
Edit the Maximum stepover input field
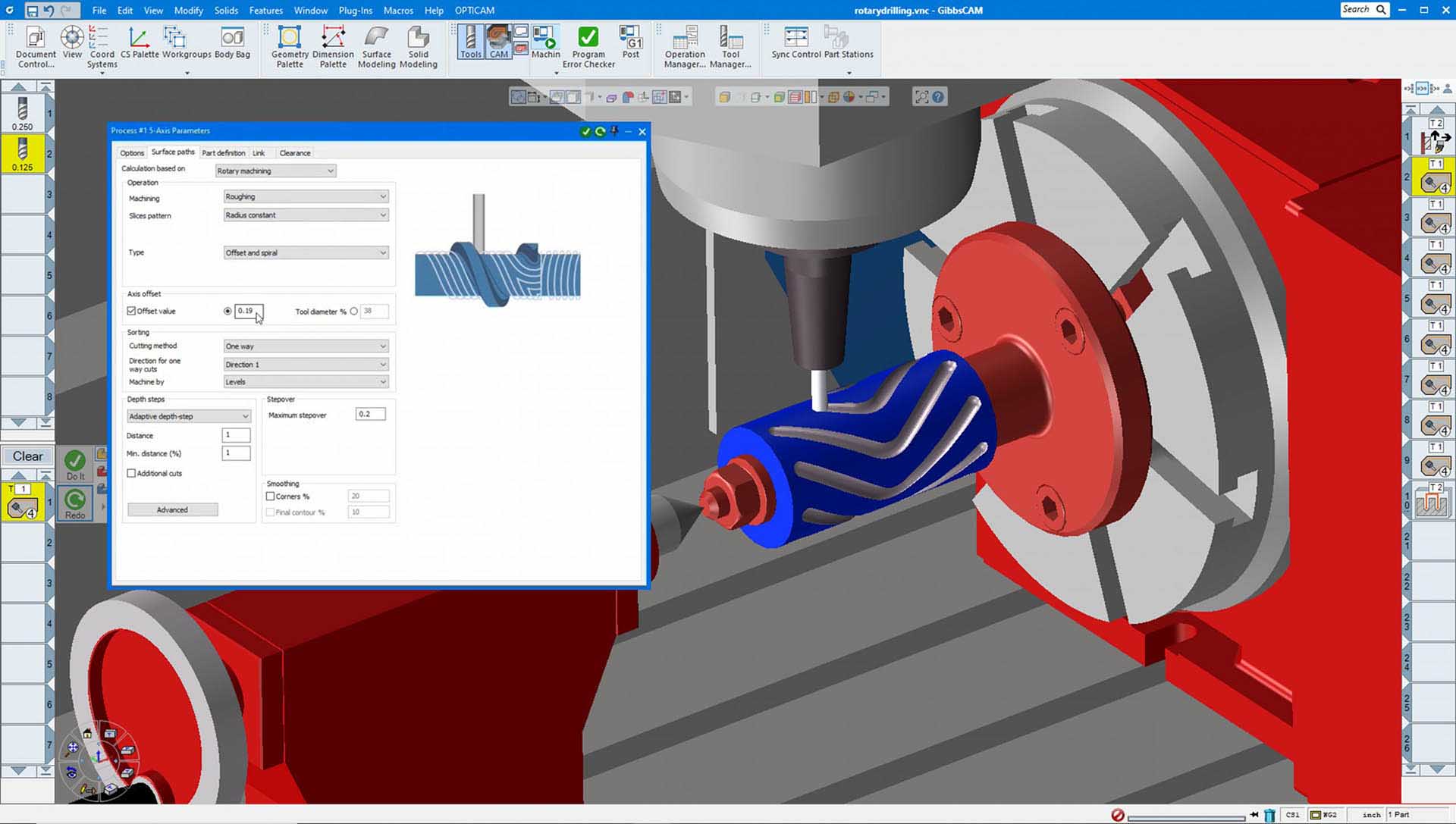371,414
